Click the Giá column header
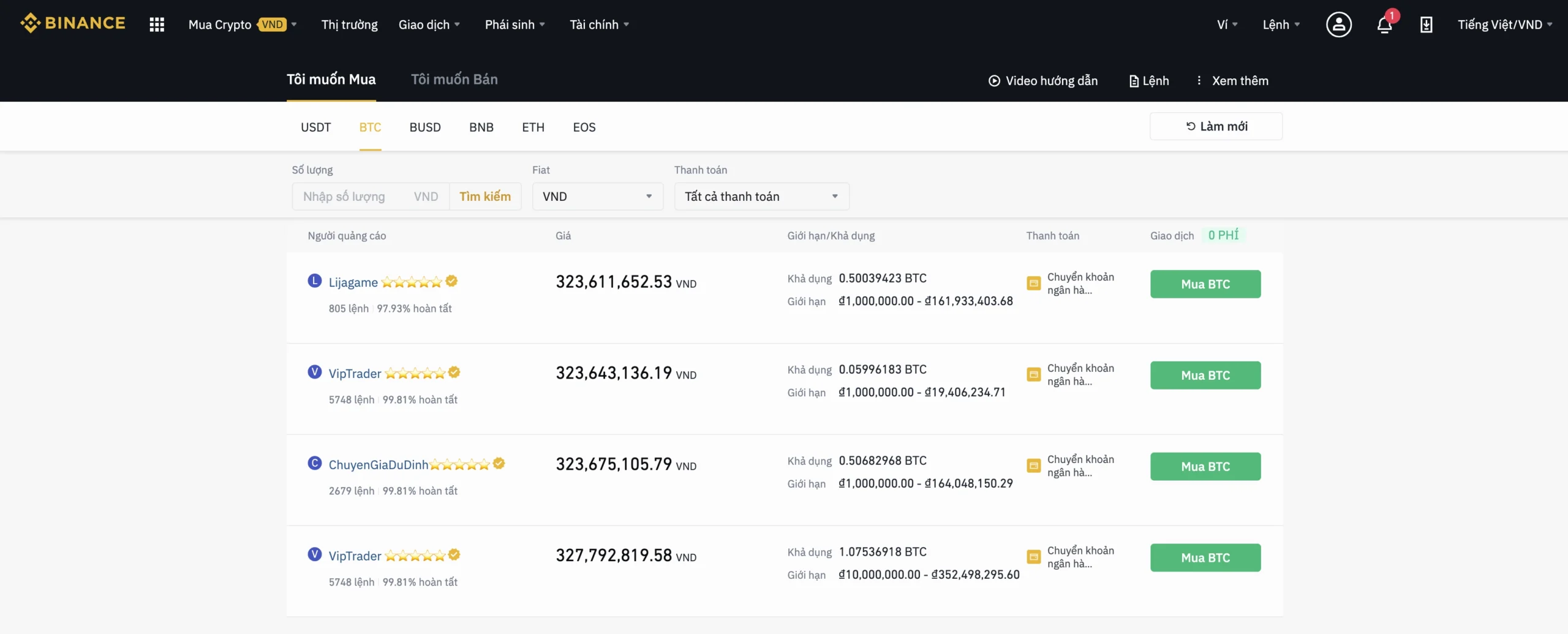The image size is (1568, 634). click(563, 236)
